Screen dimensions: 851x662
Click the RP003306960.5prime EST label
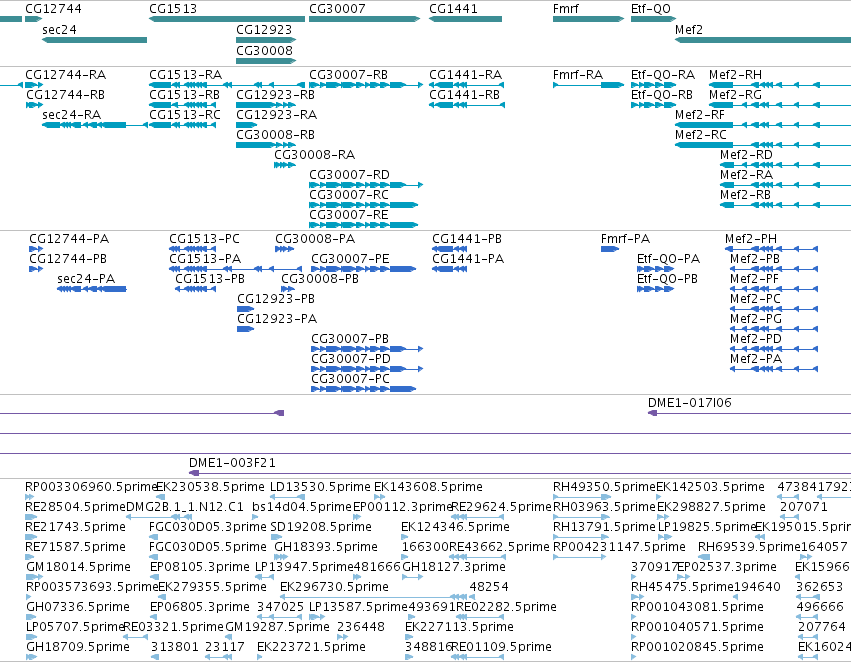pos(91,487)
